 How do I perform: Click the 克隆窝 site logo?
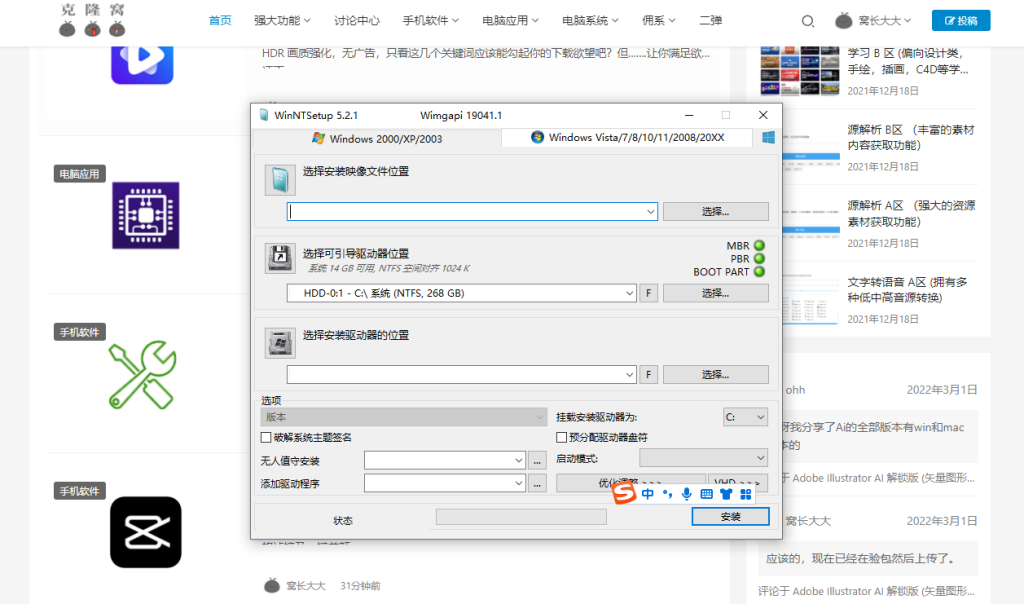click(x=92, y=20)
